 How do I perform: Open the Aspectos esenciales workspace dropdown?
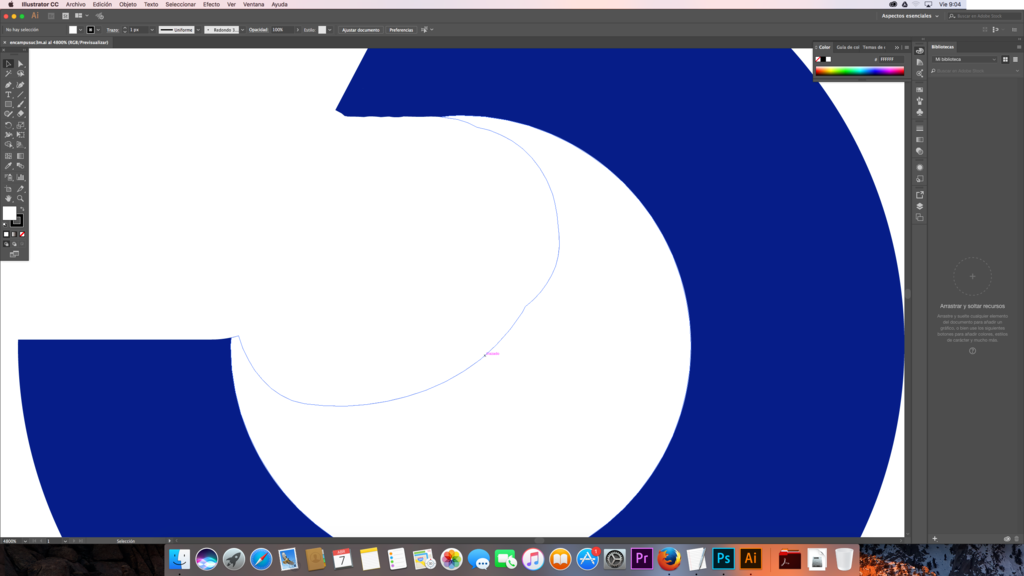[x=910, y=16]
